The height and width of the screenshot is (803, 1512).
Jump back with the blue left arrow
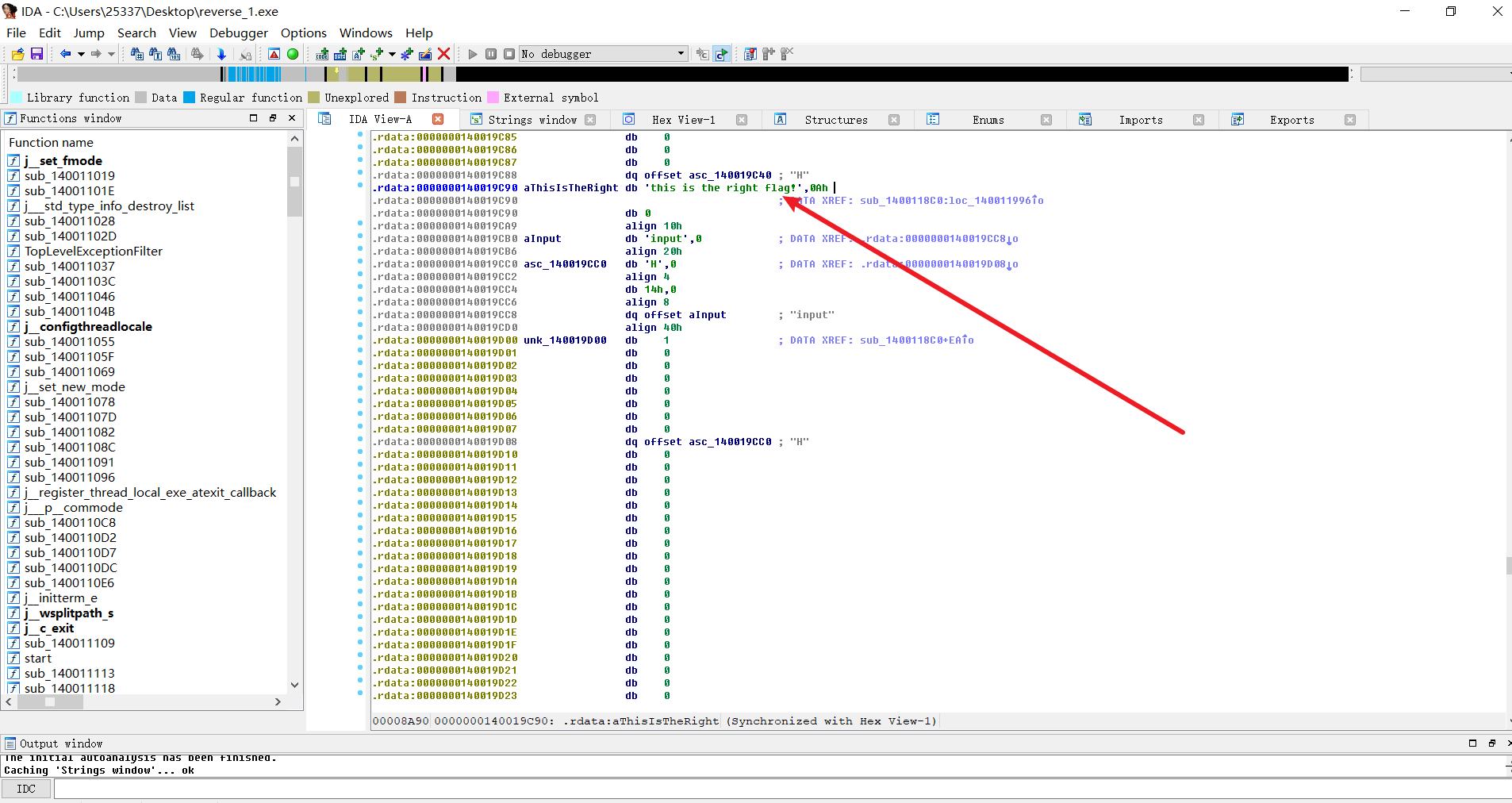coord(65,54)
